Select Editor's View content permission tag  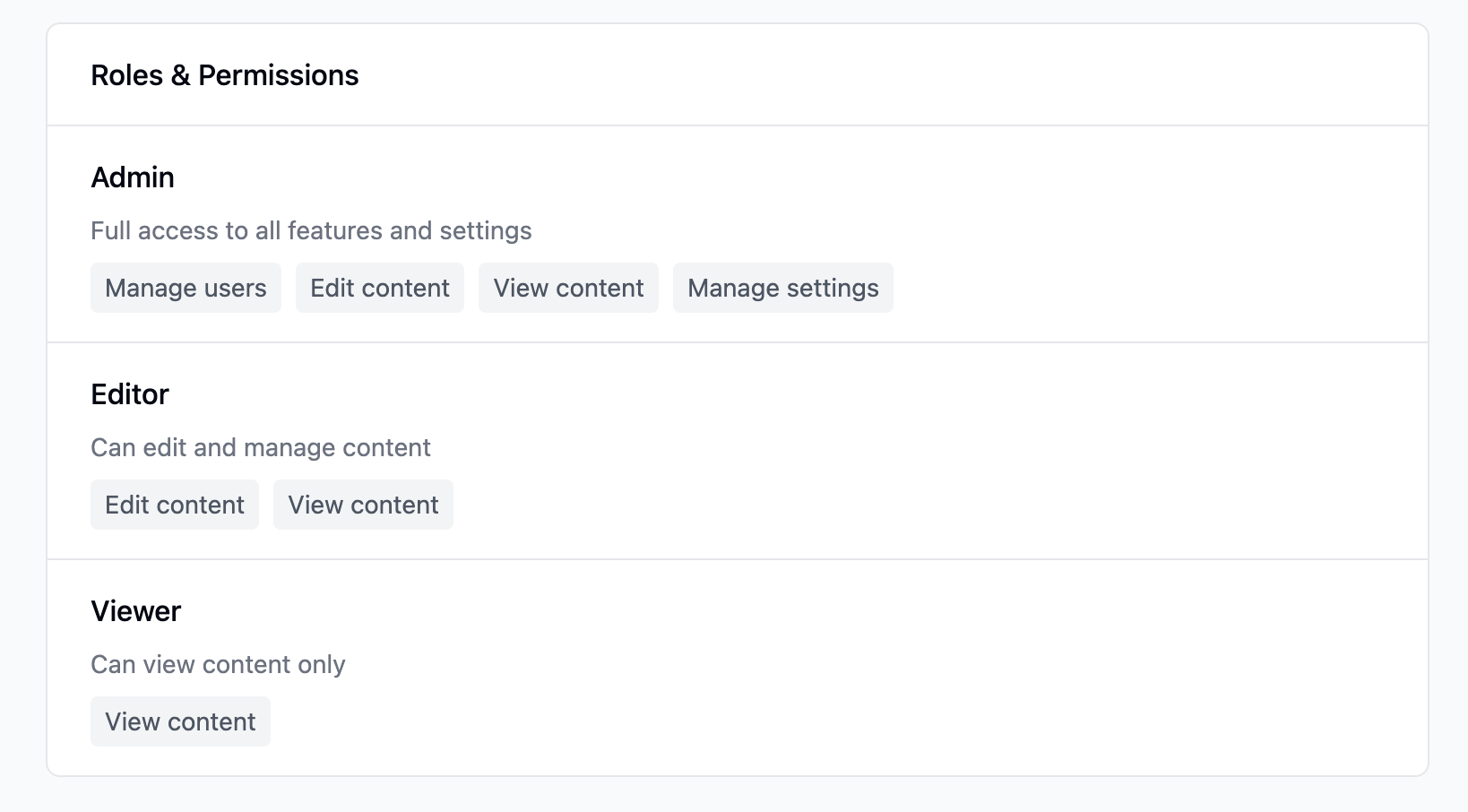pos(363,505)
